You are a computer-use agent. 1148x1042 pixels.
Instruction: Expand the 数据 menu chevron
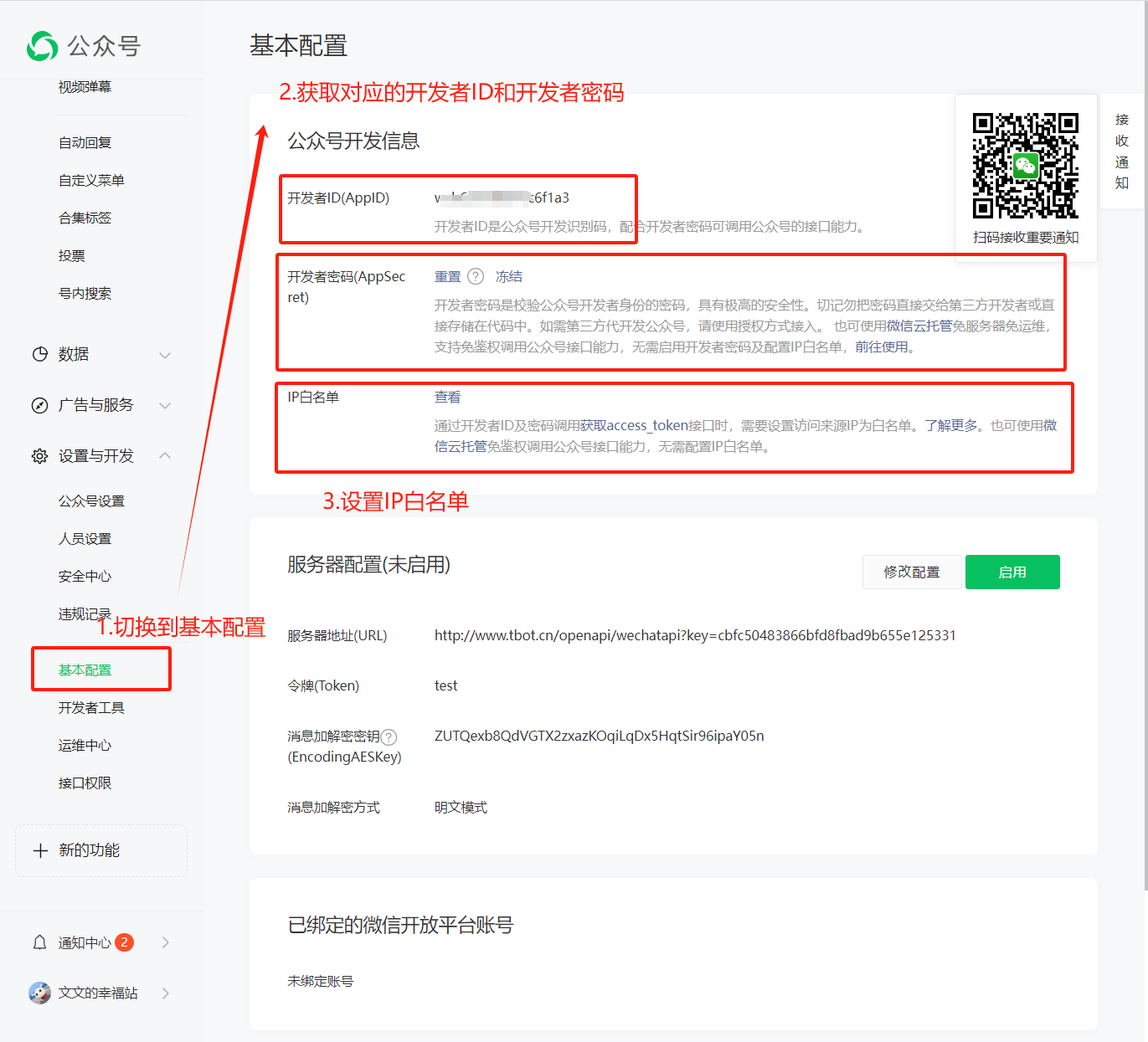click(165, 355)
